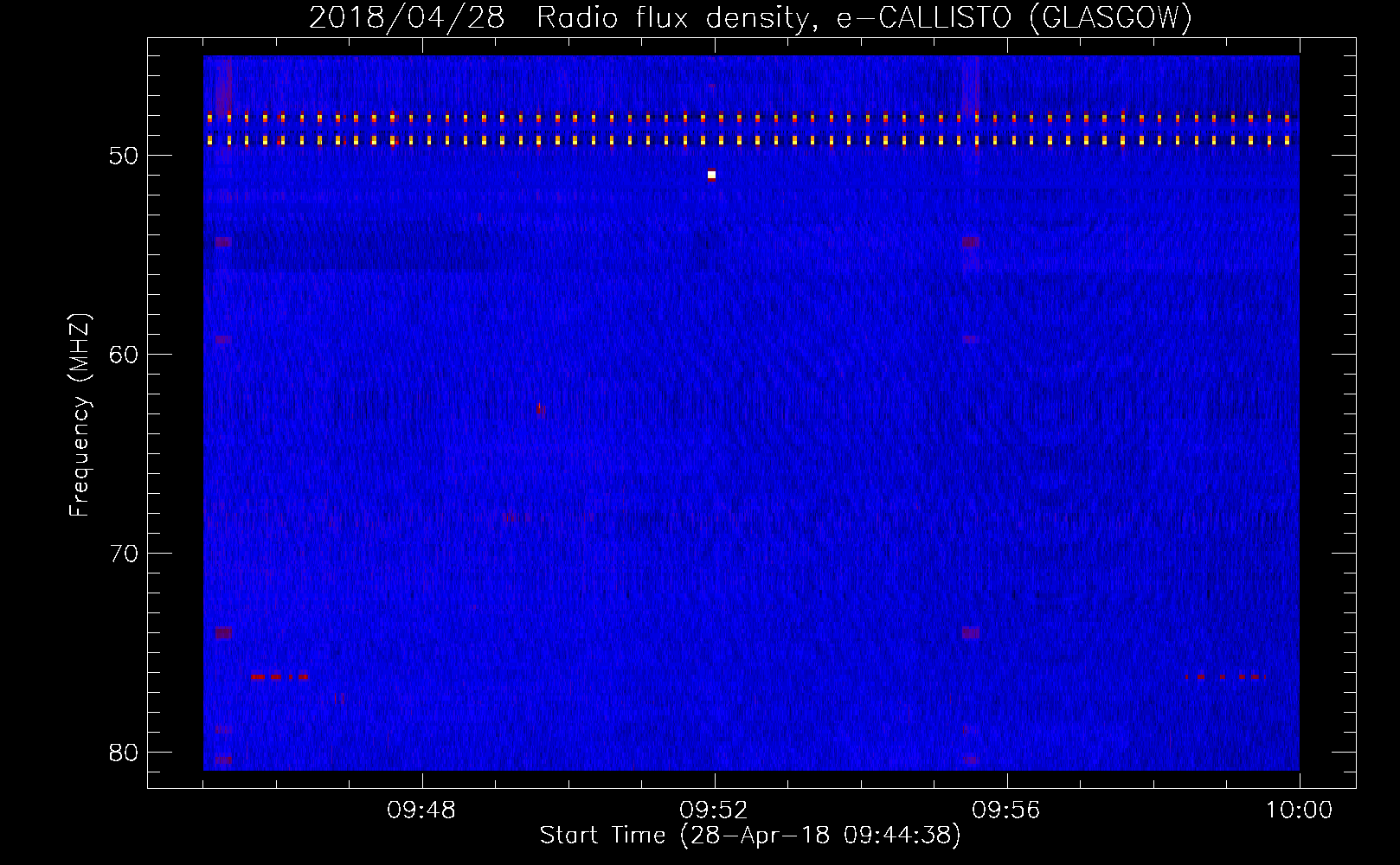Click the 80 frequency tick label

tap(124, 752)
